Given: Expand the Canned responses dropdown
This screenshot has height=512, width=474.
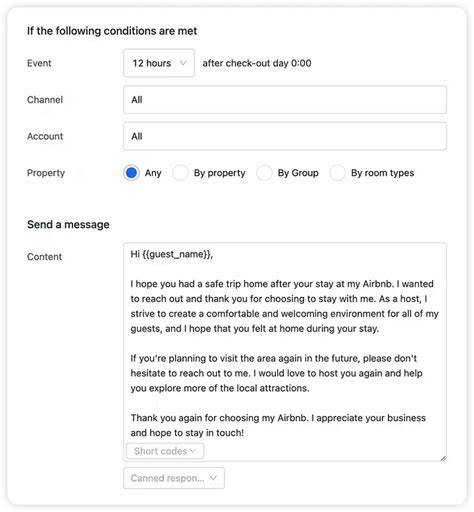Looking at the screenshot, I should (174, 478).
